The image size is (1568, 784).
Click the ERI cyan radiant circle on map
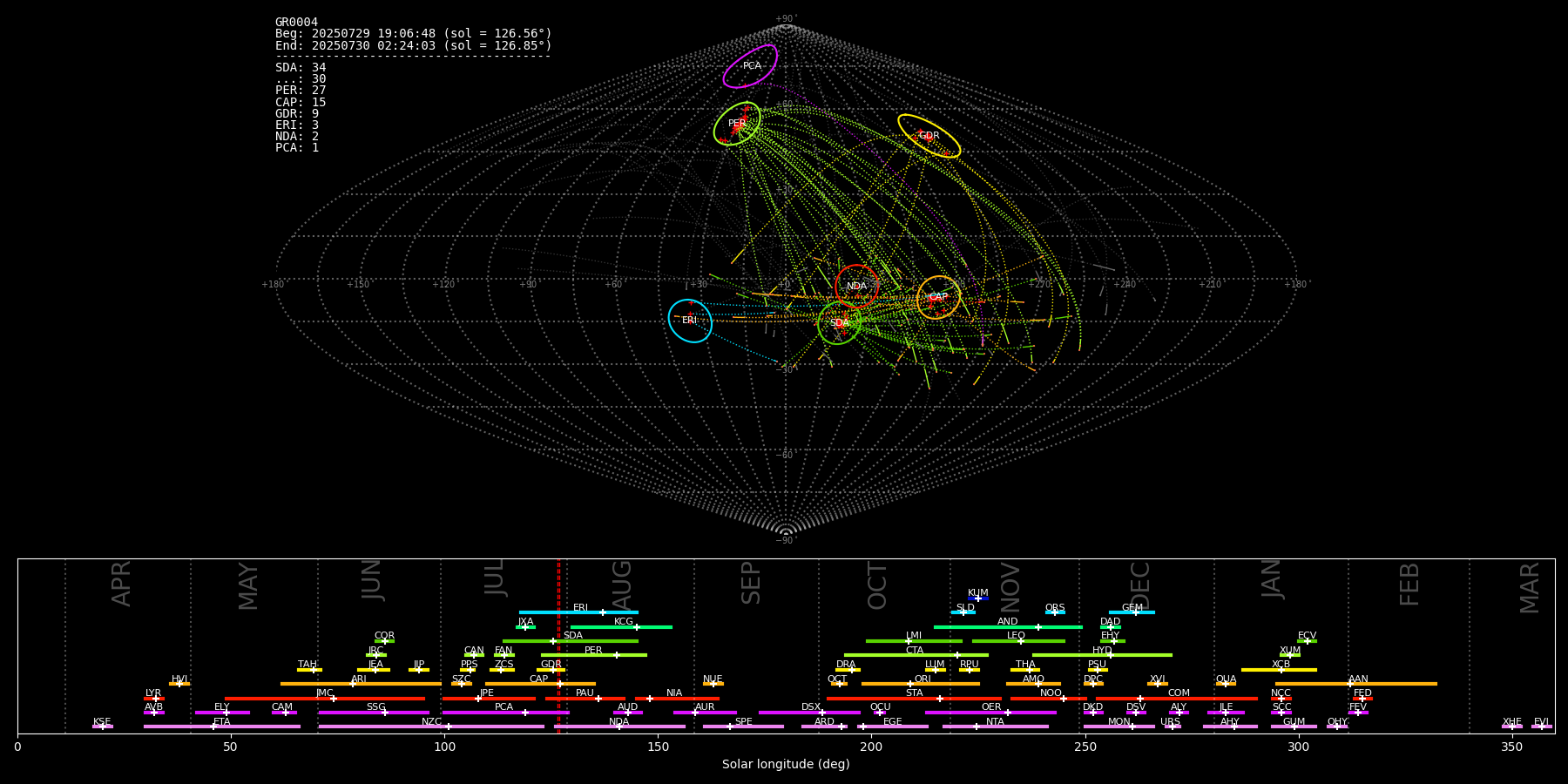690,321
